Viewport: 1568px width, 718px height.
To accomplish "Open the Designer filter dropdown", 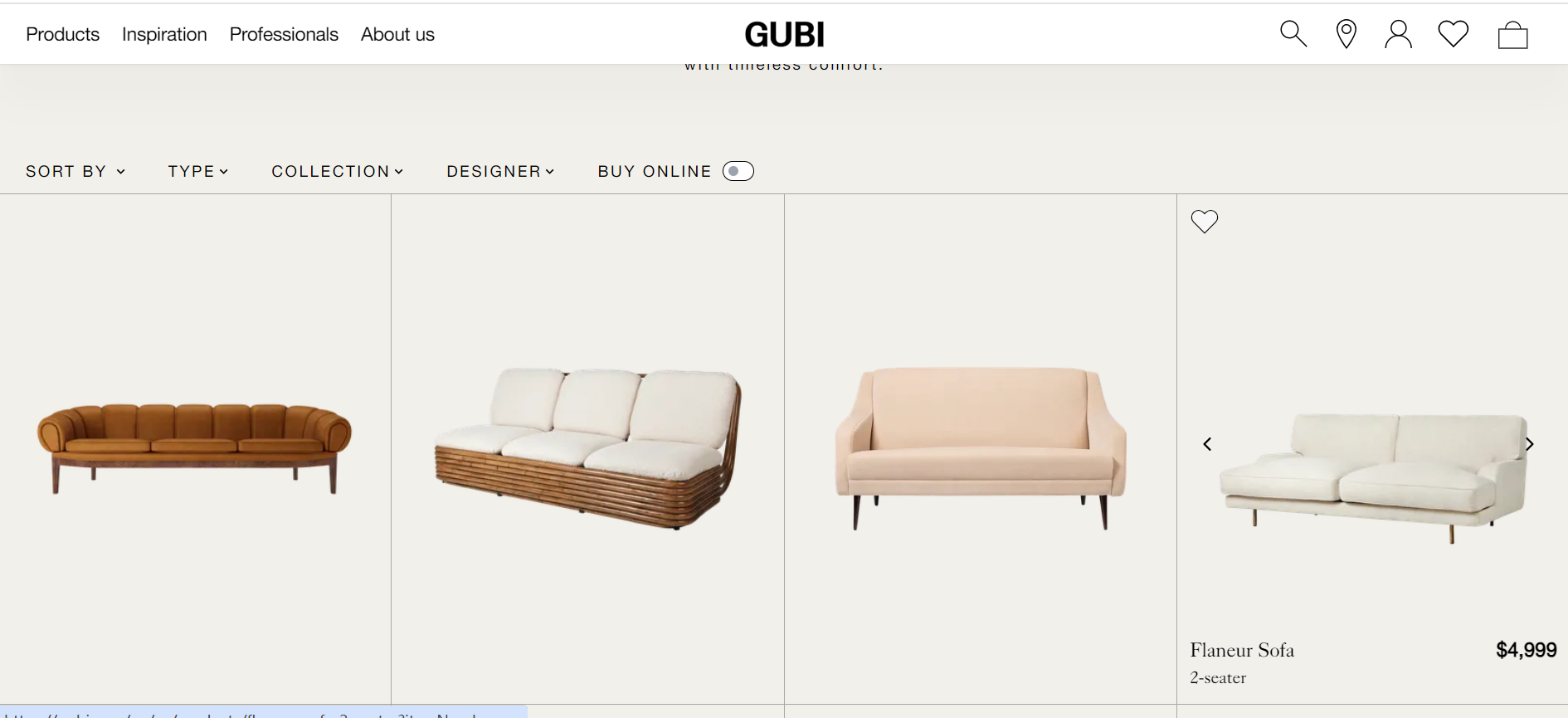I will [500, 171].
